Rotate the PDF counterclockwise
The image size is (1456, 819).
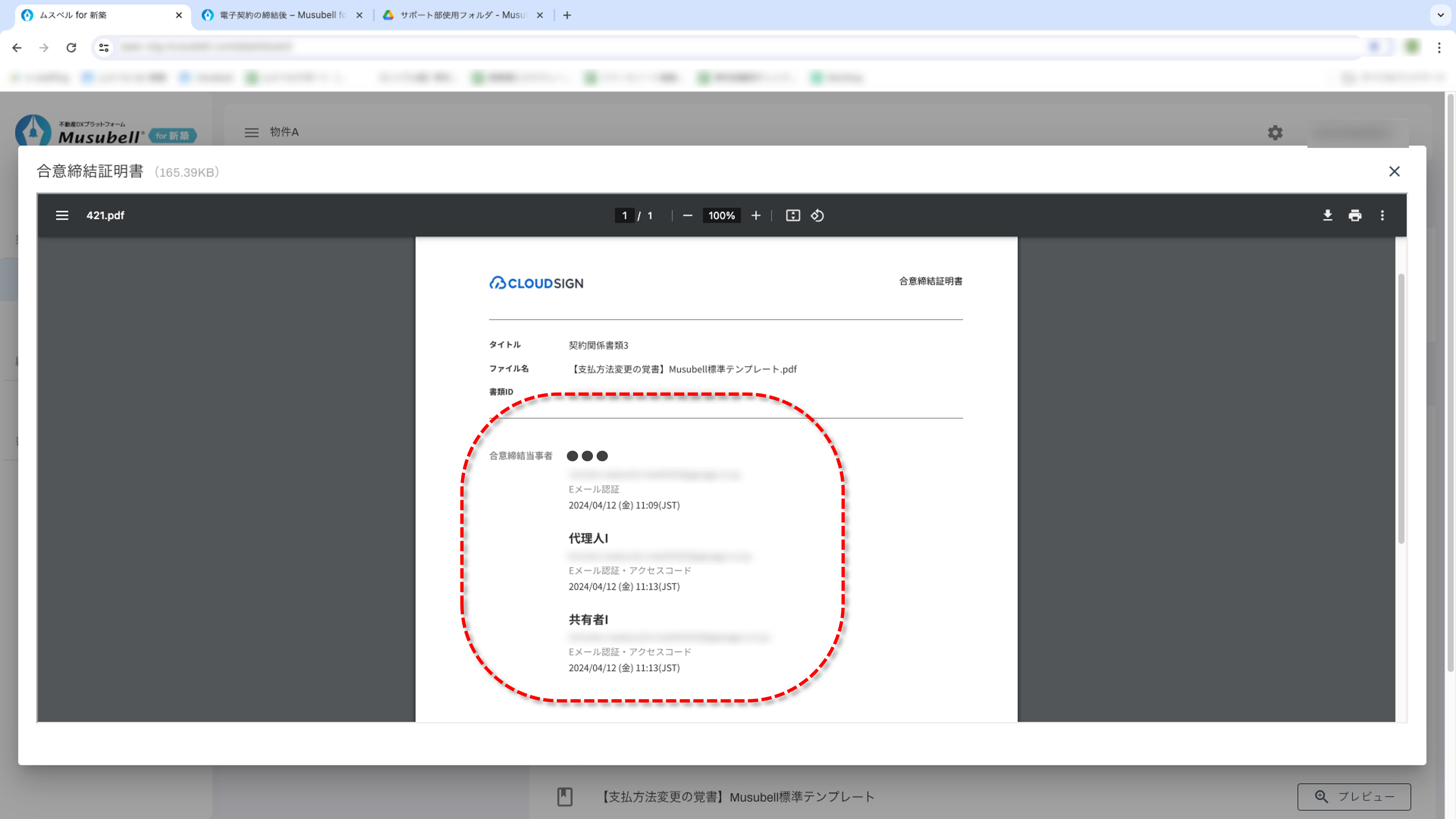tap(817, 215)
